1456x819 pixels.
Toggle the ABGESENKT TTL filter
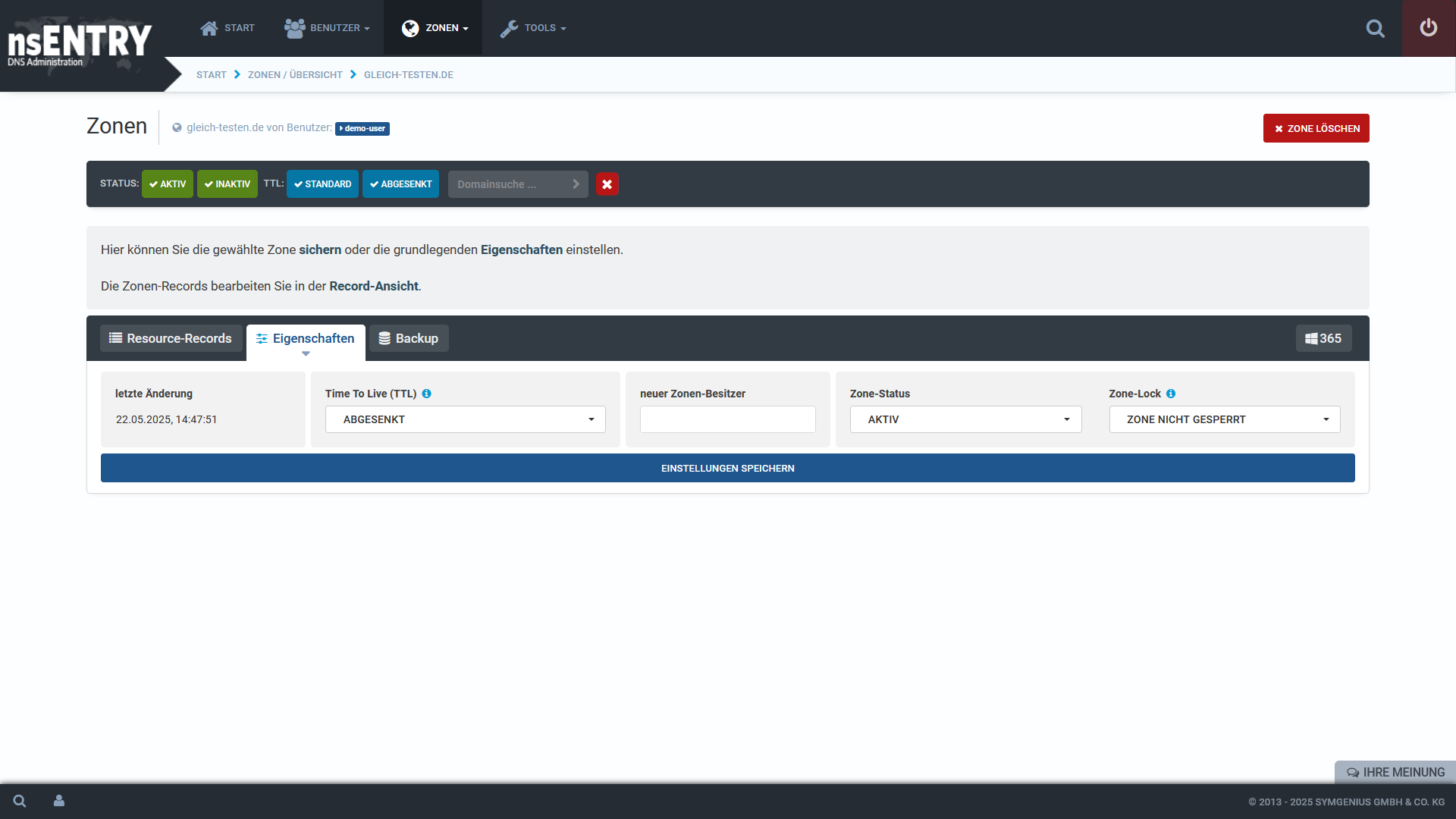click(x=400, y=184)
